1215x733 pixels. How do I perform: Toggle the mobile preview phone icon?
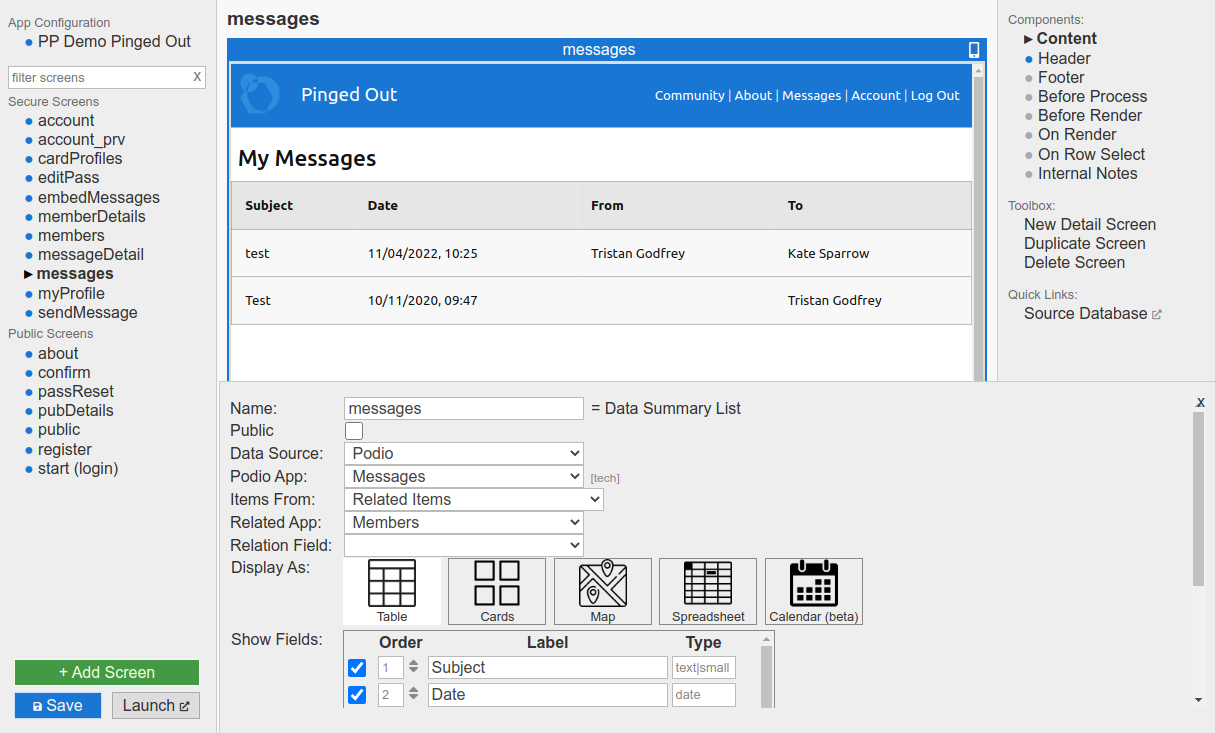(x=974, y=50)
